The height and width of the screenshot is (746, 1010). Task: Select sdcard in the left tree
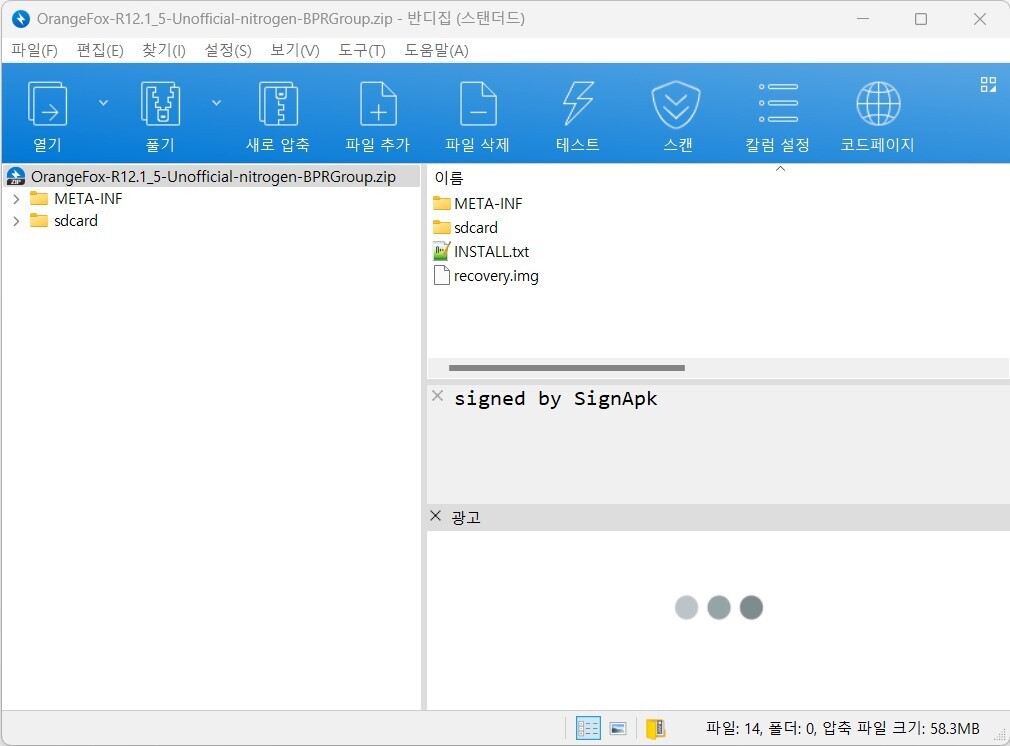point(75,220)
